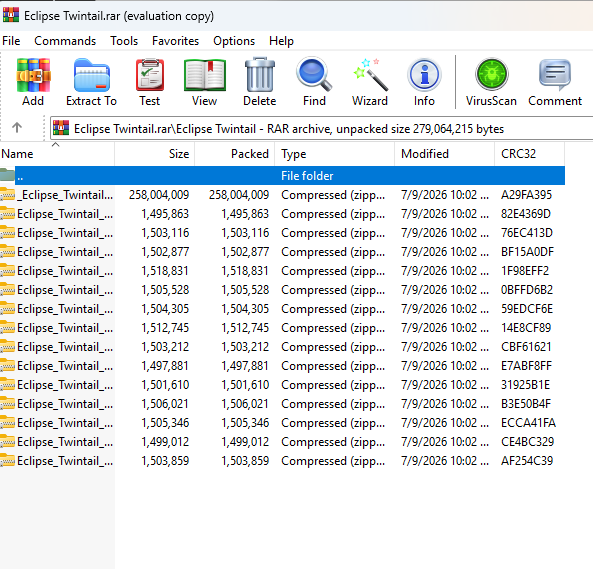Click the WinRAR icon in the address bar
593x569 pixels.
click(61, 128)
